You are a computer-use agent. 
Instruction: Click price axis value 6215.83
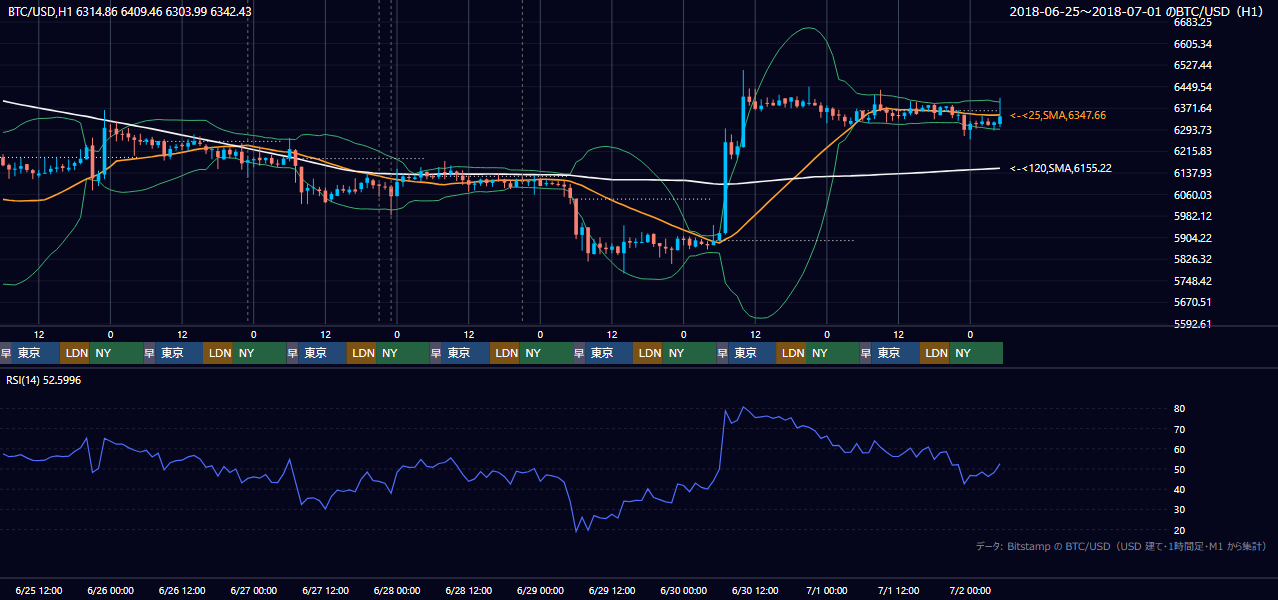[x=1193, y=151]
